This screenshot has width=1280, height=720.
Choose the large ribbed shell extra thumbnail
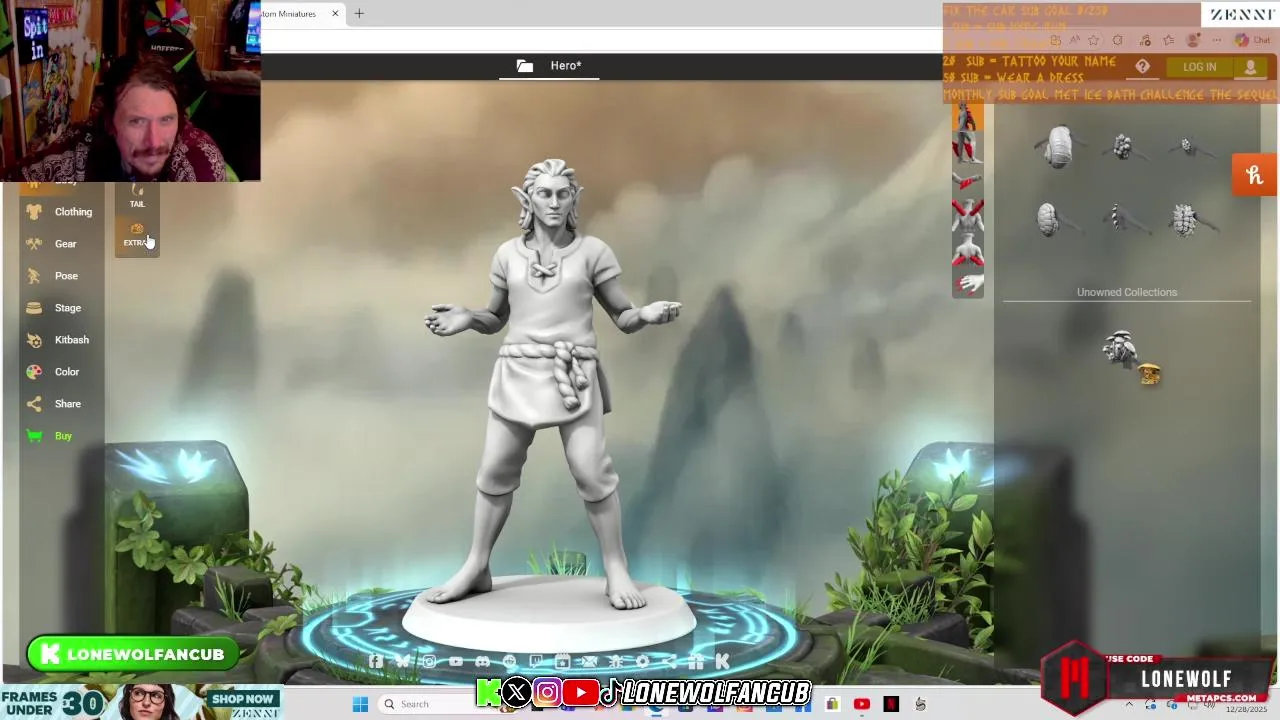coord(1059,147)
